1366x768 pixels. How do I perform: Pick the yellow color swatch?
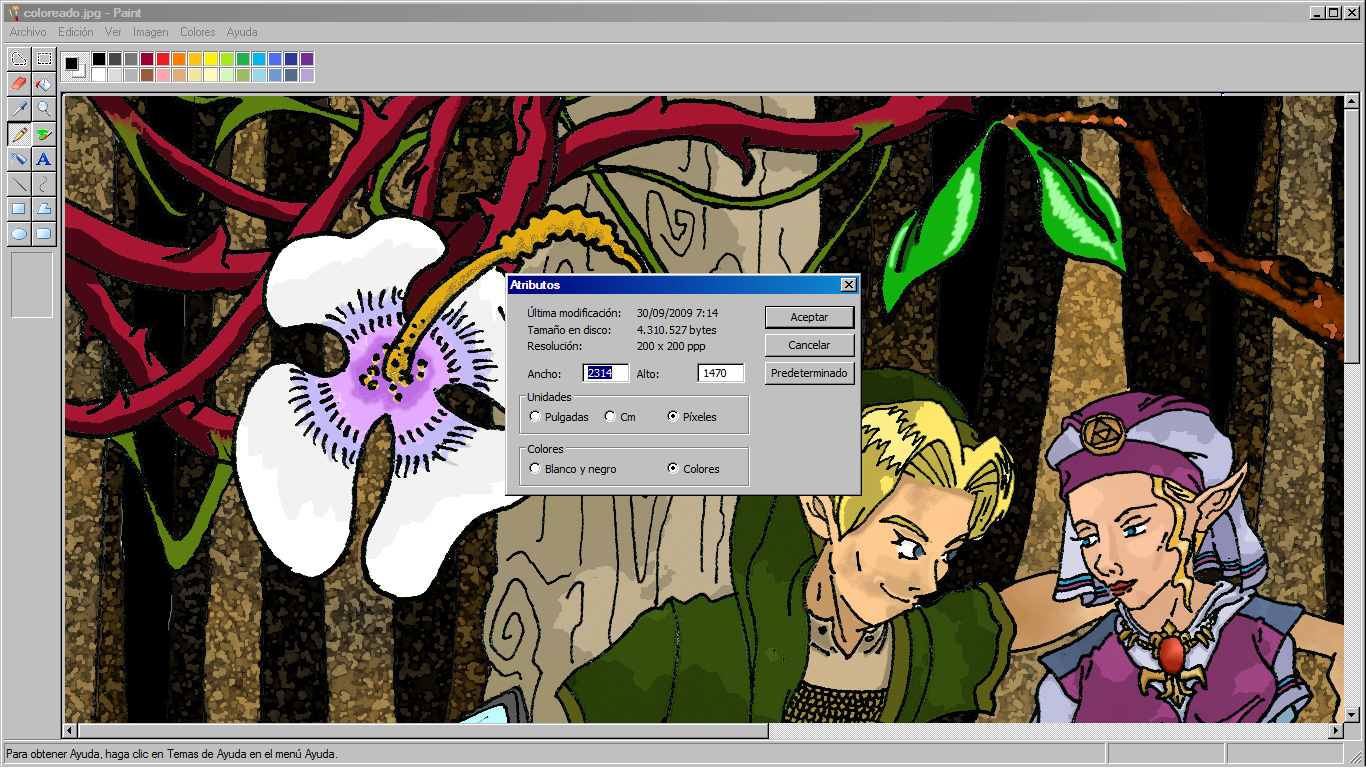pos(211,59)
